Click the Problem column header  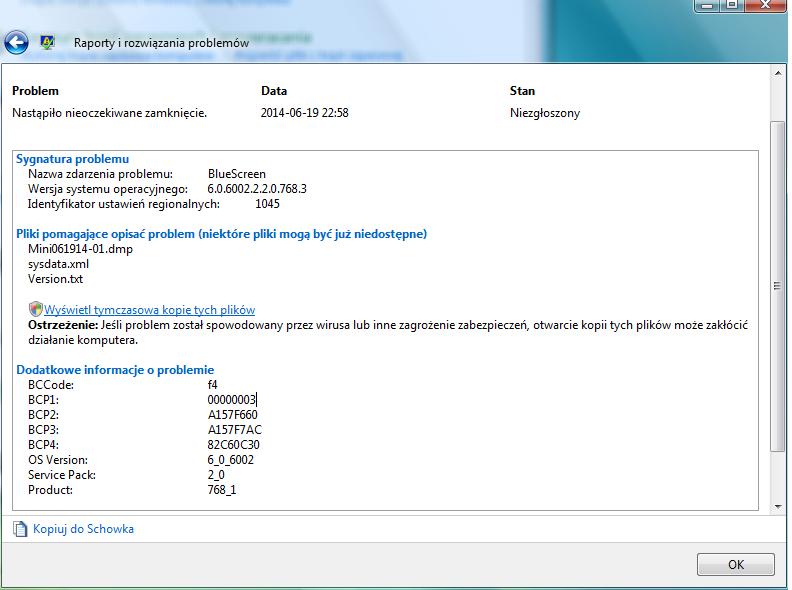(x=35, y=91)
